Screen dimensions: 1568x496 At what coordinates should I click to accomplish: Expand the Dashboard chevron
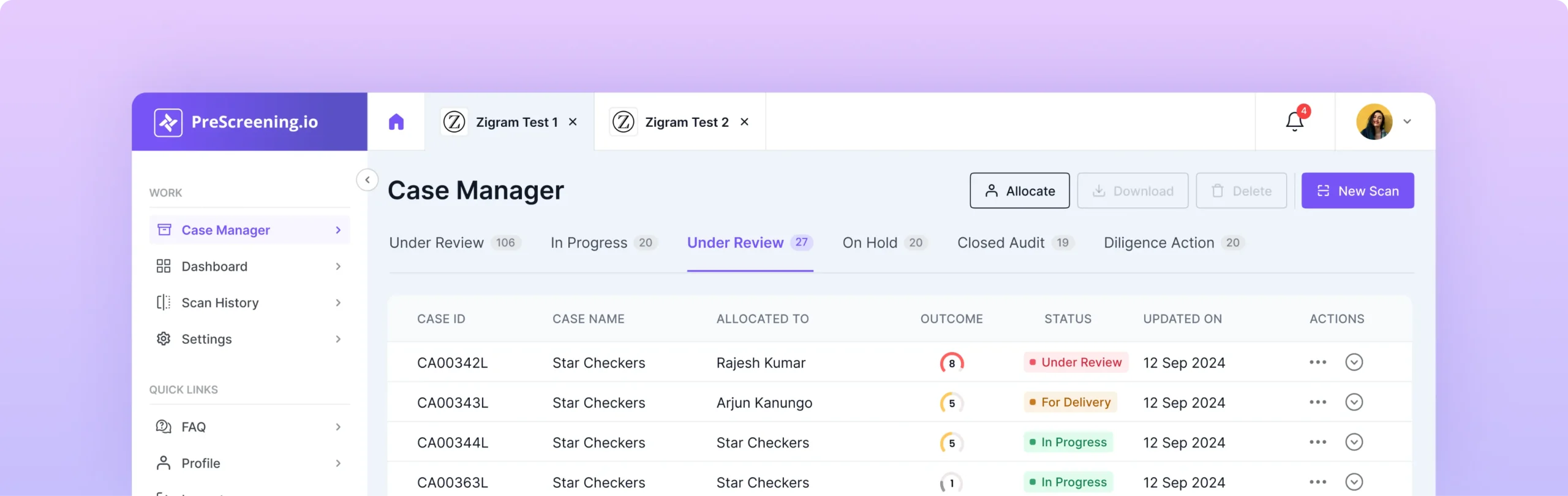click(338, 266)
